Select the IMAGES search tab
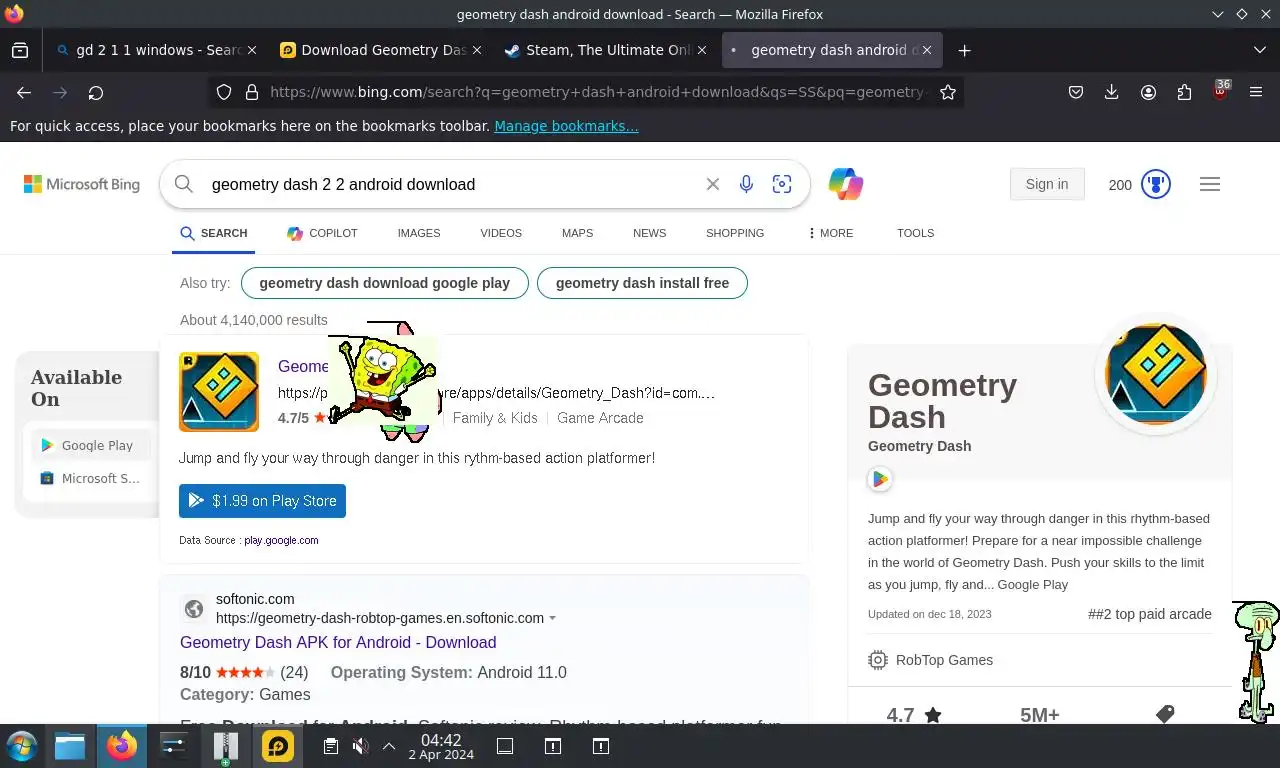 pyautogui.click(x=419, y=233)
